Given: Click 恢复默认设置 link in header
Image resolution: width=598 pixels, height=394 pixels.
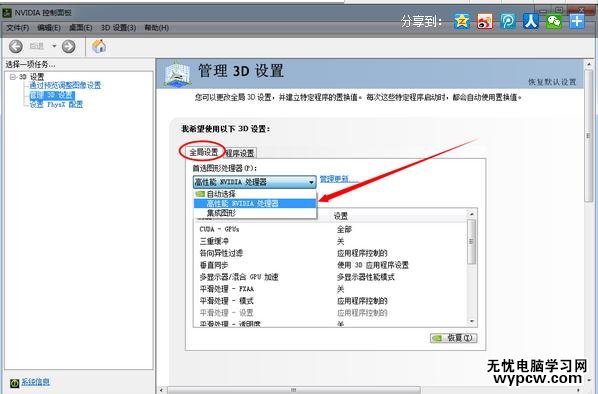Looking at the screenshot, I should [x=552, y=82].
